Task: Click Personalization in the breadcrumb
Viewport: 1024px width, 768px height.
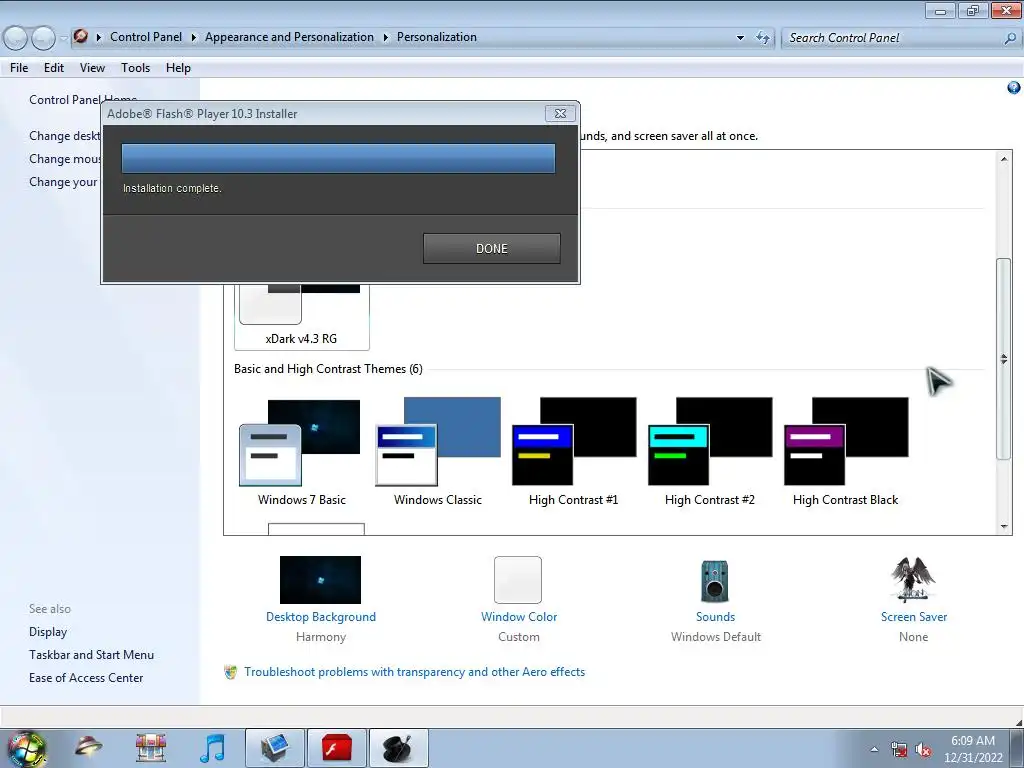Action: tap(437, 37)
